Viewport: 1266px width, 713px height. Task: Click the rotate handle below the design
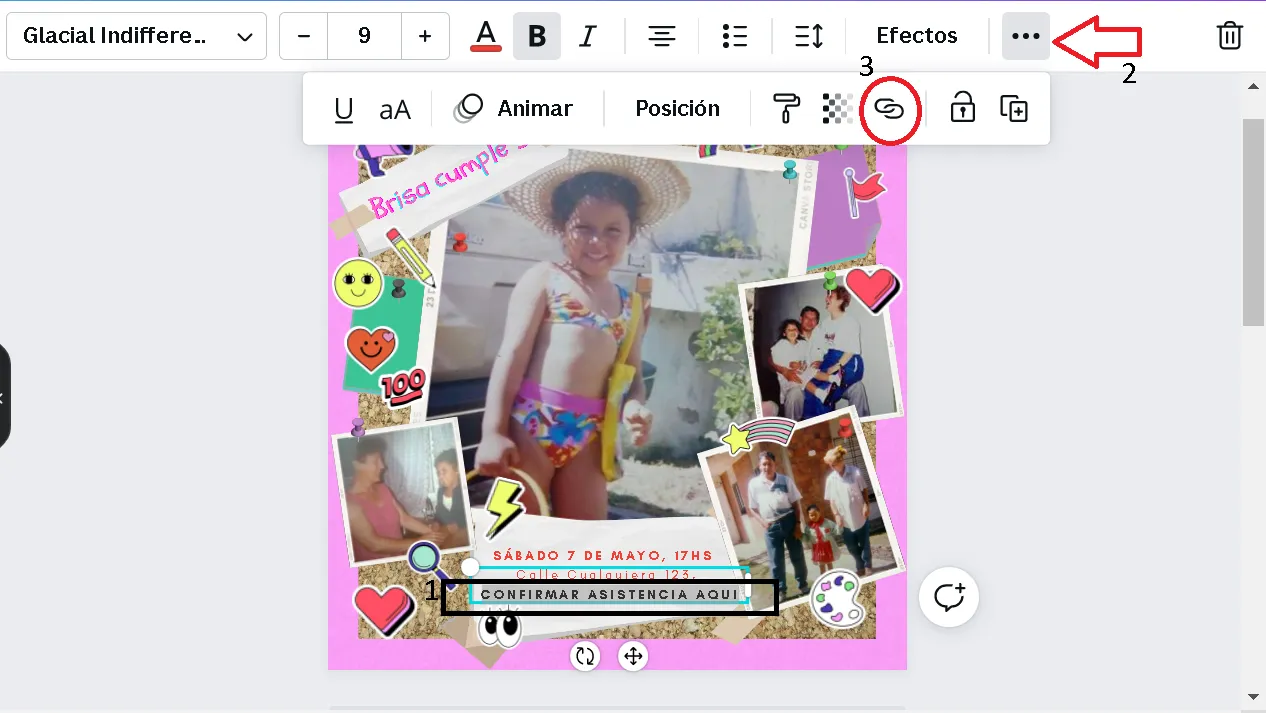585,656
